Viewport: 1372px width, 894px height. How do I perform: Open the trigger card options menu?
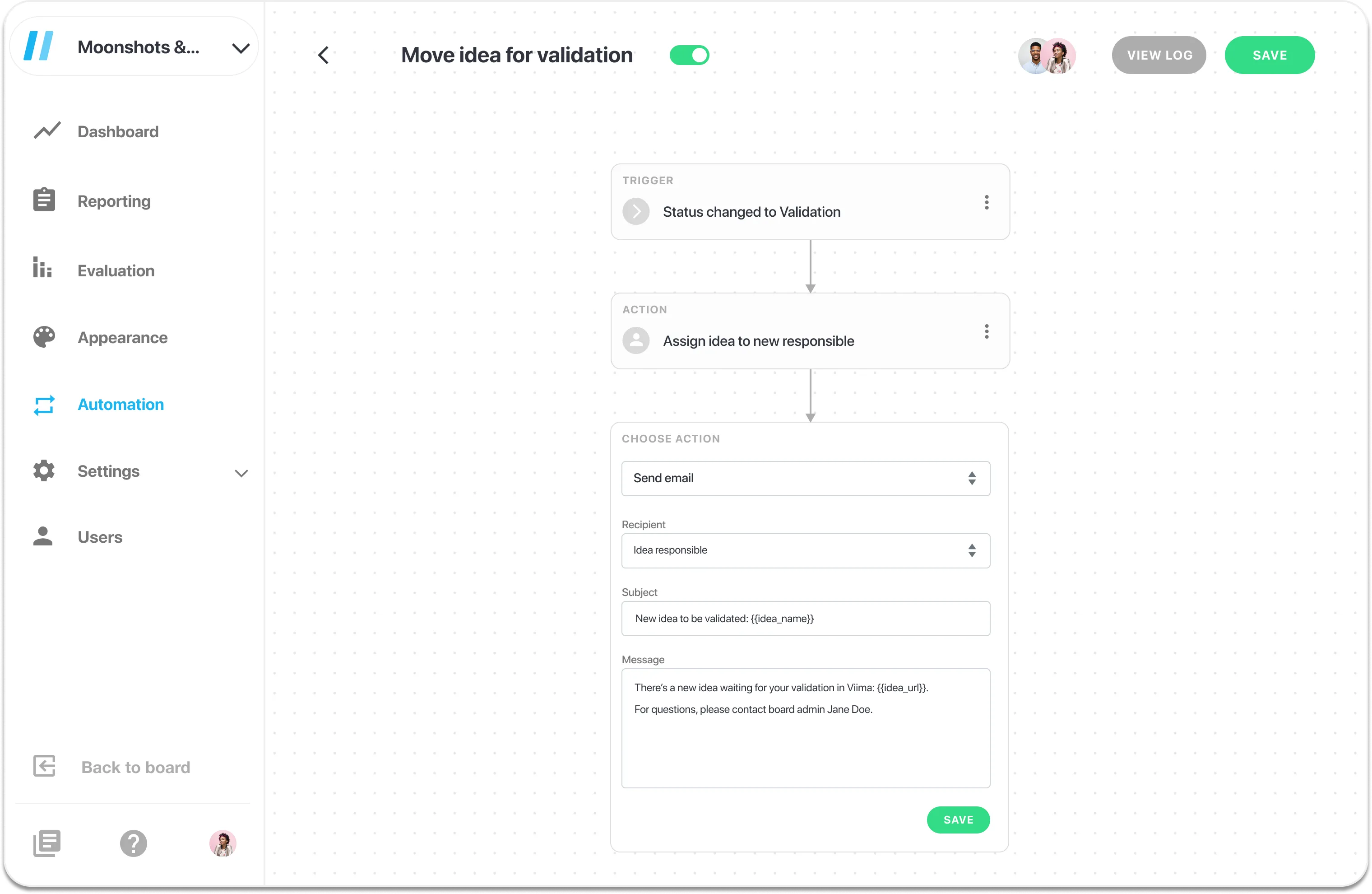[986, 202]
